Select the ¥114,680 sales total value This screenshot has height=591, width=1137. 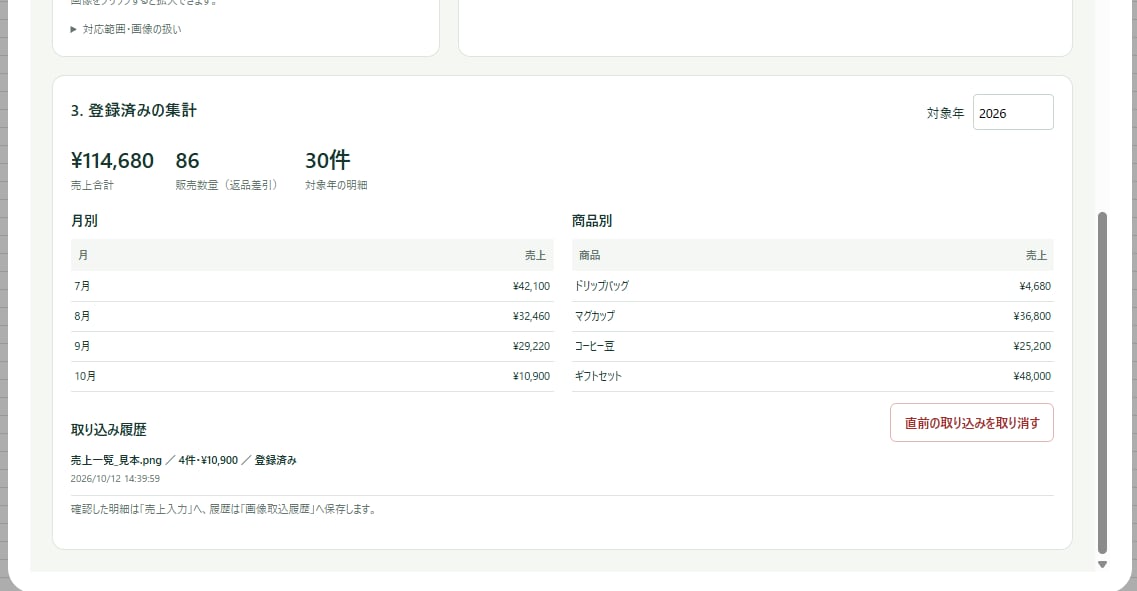click(112, 160)
